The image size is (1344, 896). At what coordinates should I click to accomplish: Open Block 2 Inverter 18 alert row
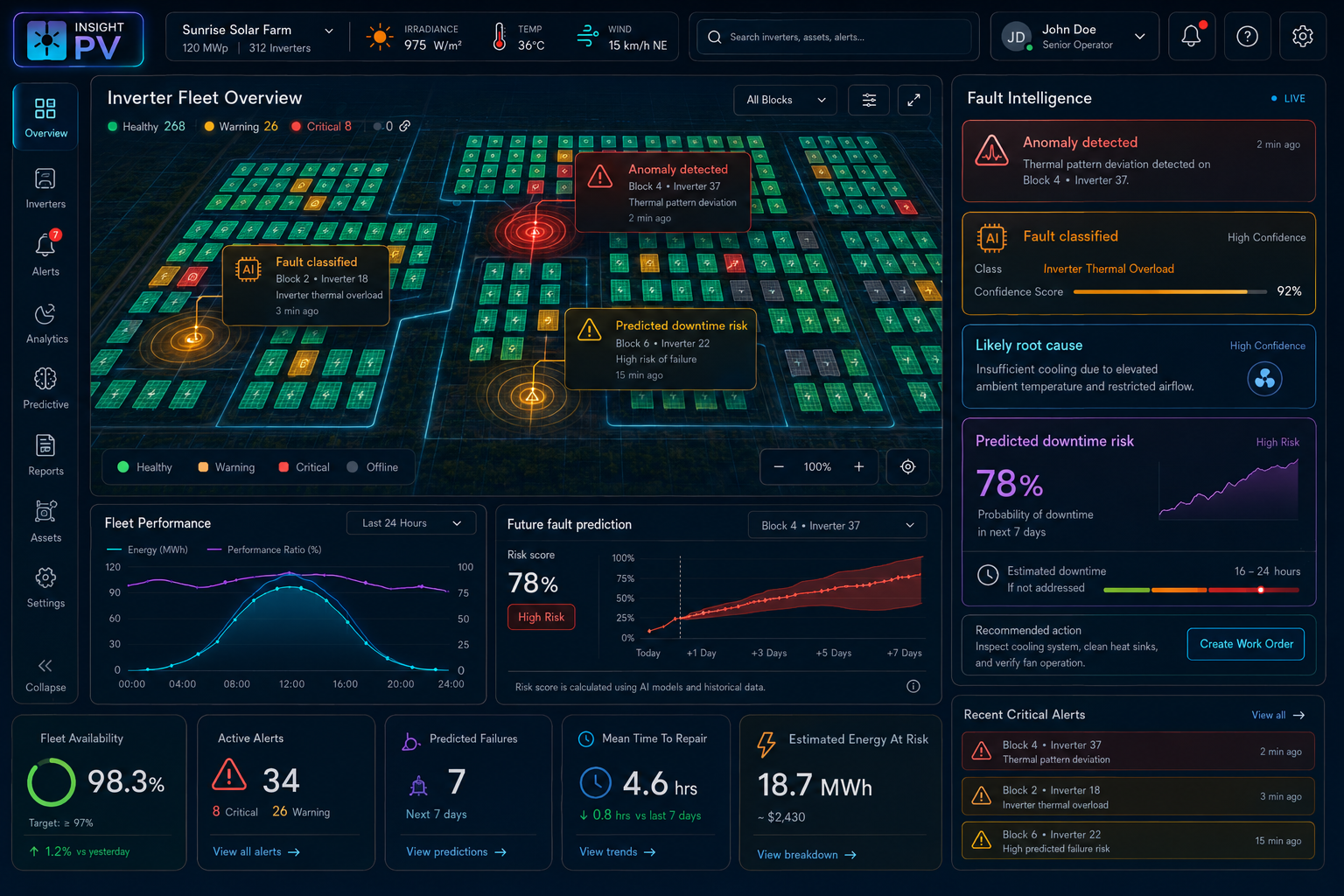click(1137, 796)
